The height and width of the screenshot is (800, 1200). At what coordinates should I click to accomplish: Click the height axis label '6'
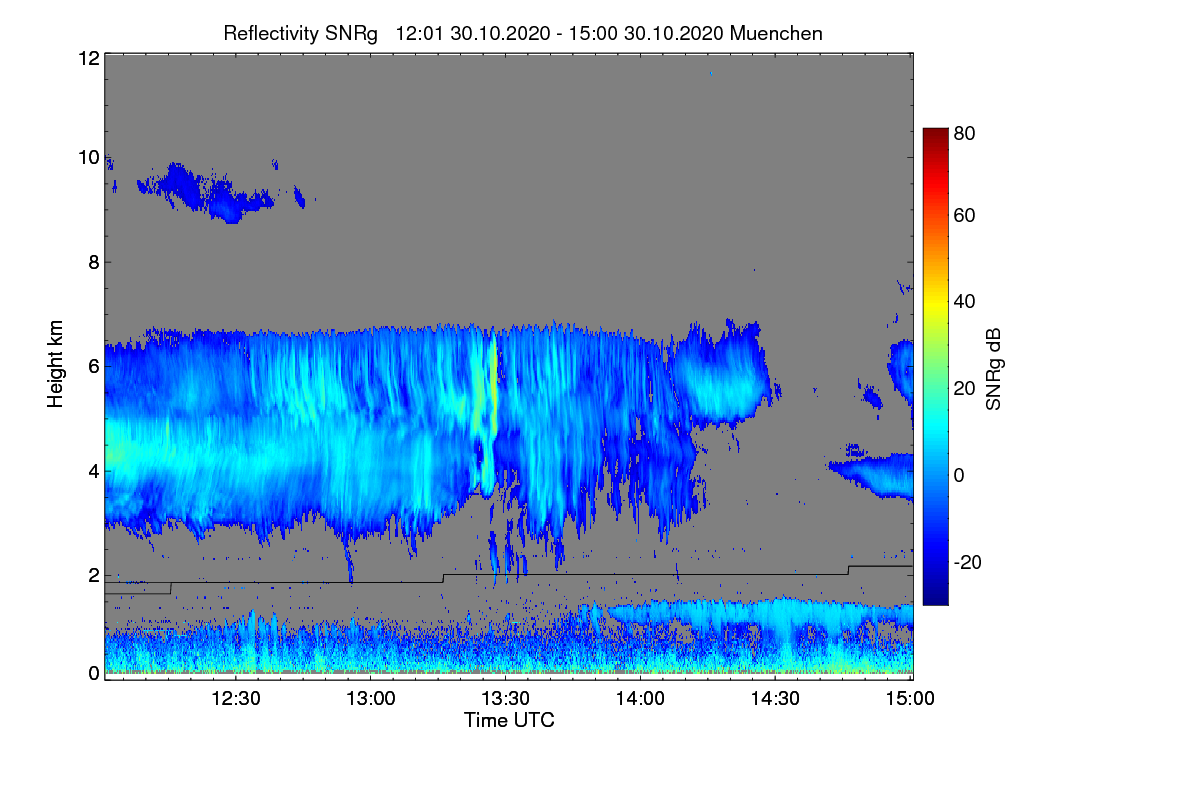click(x=93, y=366)
